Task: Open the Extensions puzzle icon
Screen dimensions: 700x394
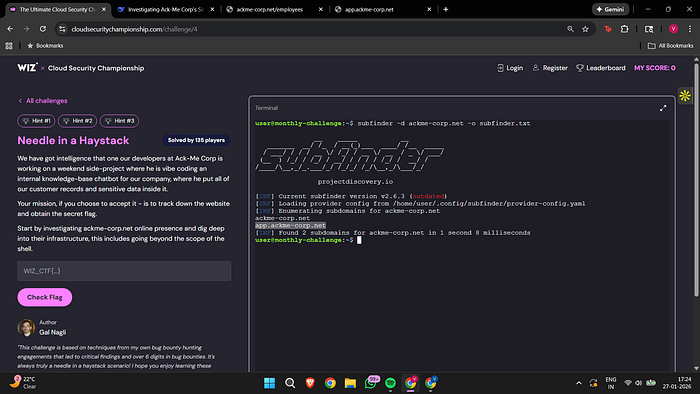Action: [x=625, y=29]
